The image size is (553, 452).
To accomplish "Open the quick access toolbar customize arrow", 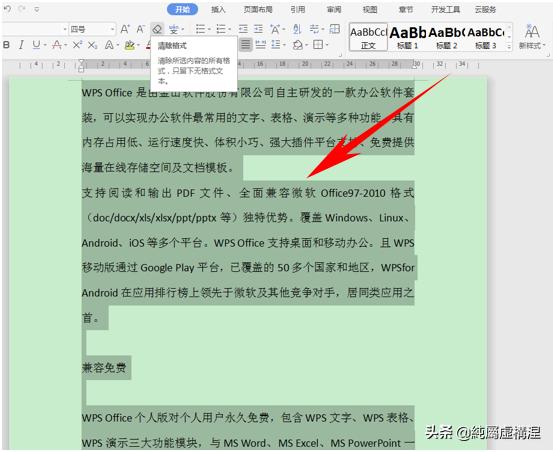I will point(37,9).
